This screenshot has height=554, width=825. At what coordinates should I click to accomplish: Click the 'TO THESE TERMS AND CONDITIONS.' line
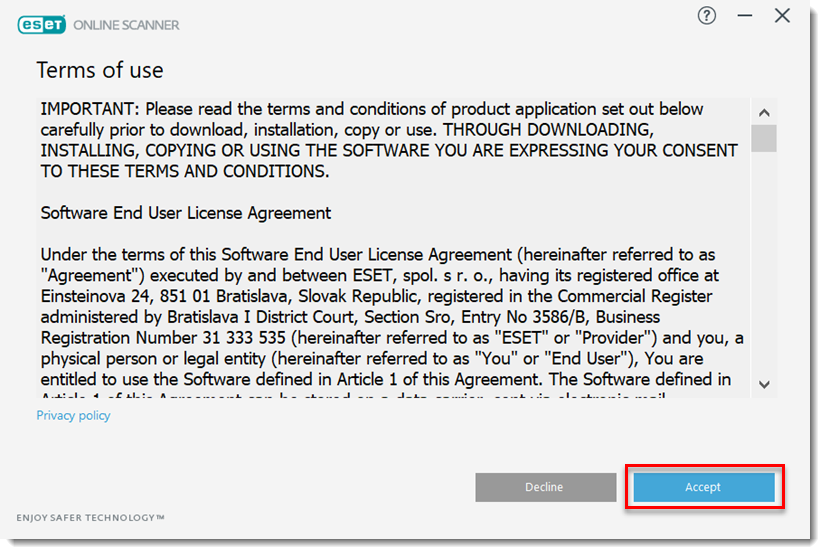(185, 172)
